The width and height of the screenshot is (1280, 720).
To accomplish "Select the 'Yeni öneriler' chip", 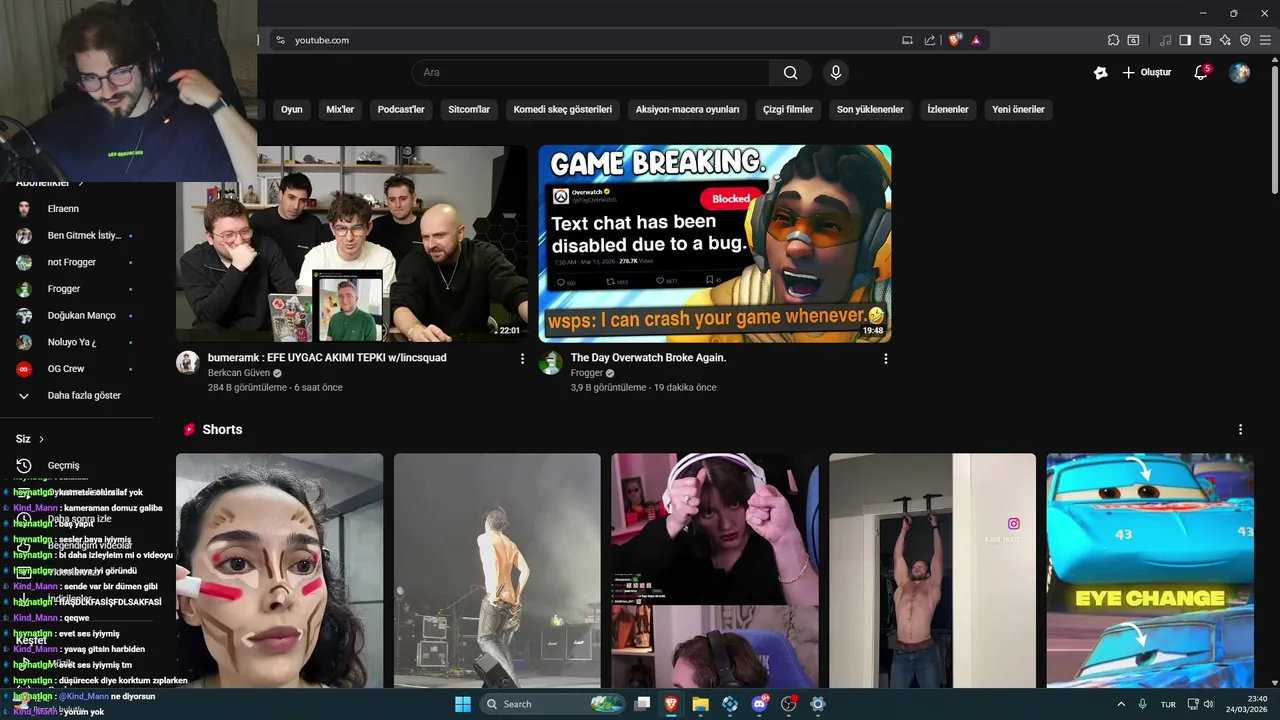I will click(x=1018, y=109).
